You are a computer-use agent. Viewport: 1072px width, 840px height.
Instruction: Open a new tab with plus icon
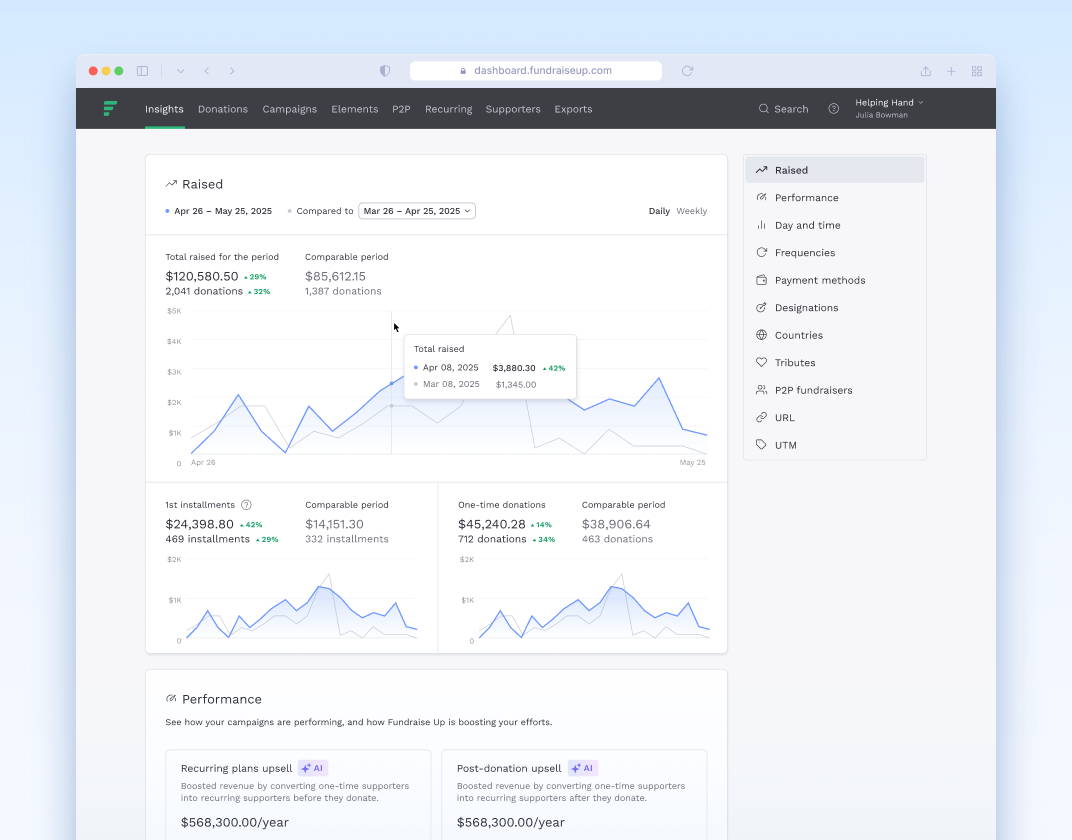tap(951, 71)
